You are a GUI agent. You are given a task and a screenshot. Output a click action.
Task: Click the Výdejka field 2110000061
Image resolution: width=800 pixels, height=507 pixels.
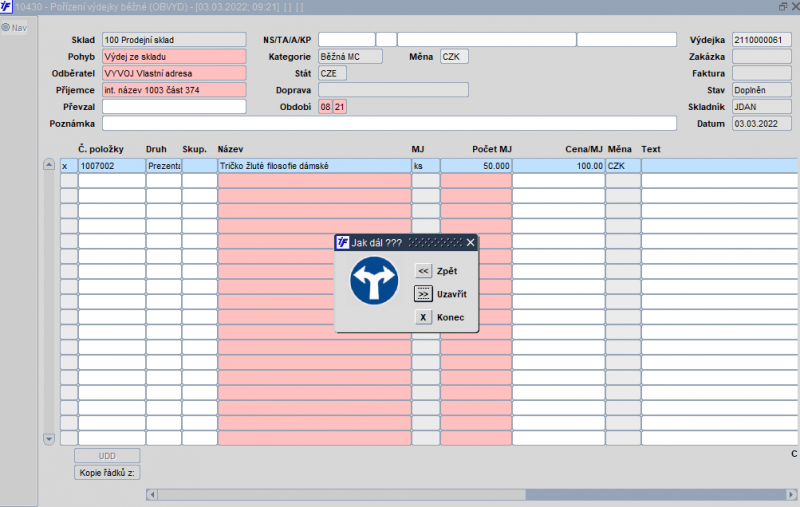(762, 40)
